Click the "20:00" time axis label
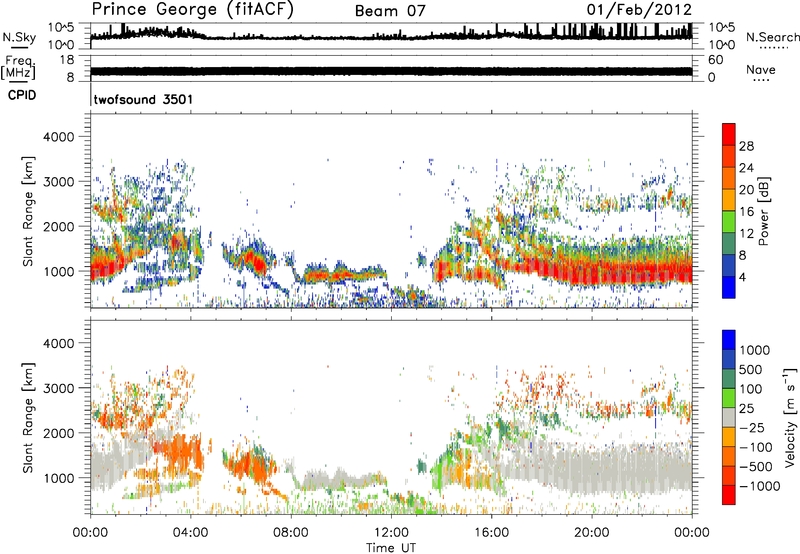 (592, 533)
